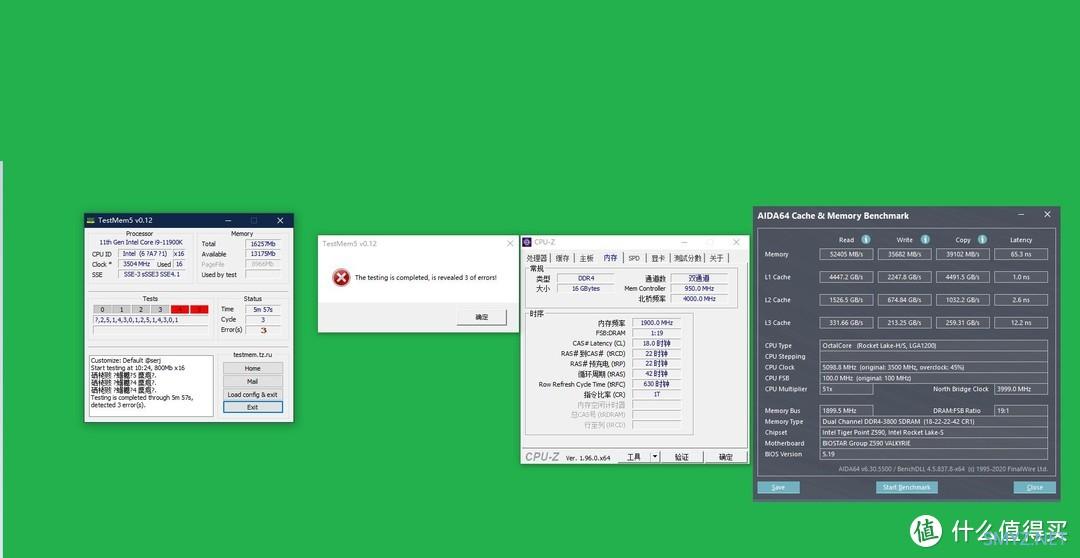1080x558 pixels.
Task: Click Motherboard BIOSTAR Group Z590 VALKYRIE field
Action: pos(934,443)
